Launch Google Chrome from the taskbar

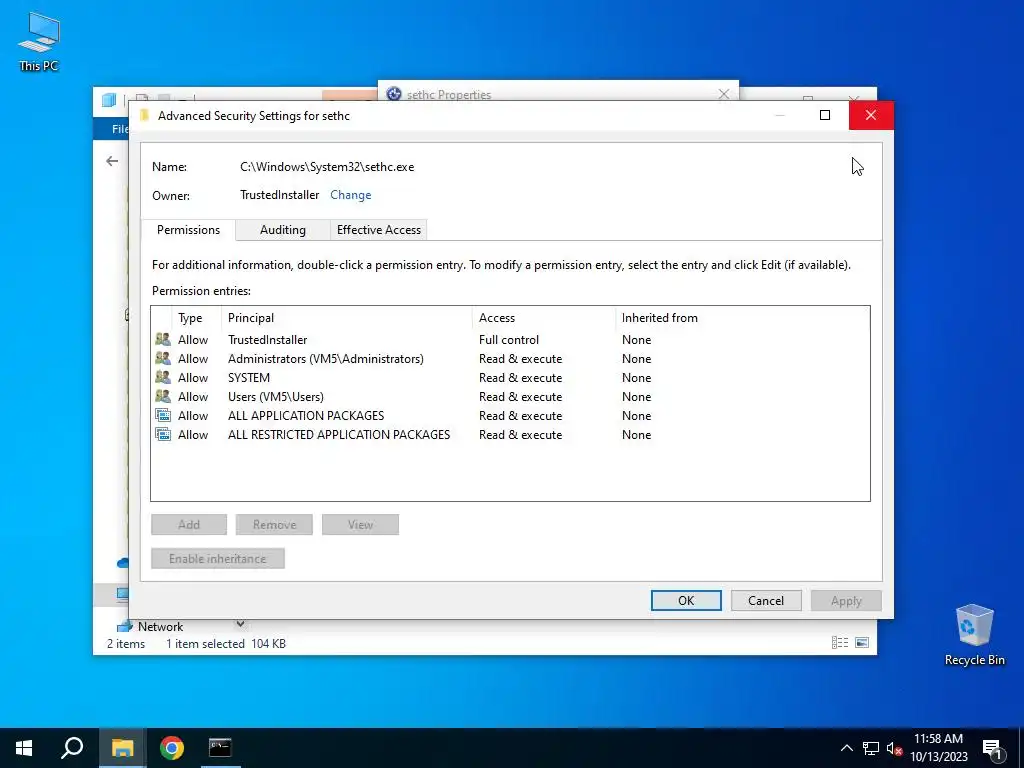pyautogui.click(x=171, y=748)
